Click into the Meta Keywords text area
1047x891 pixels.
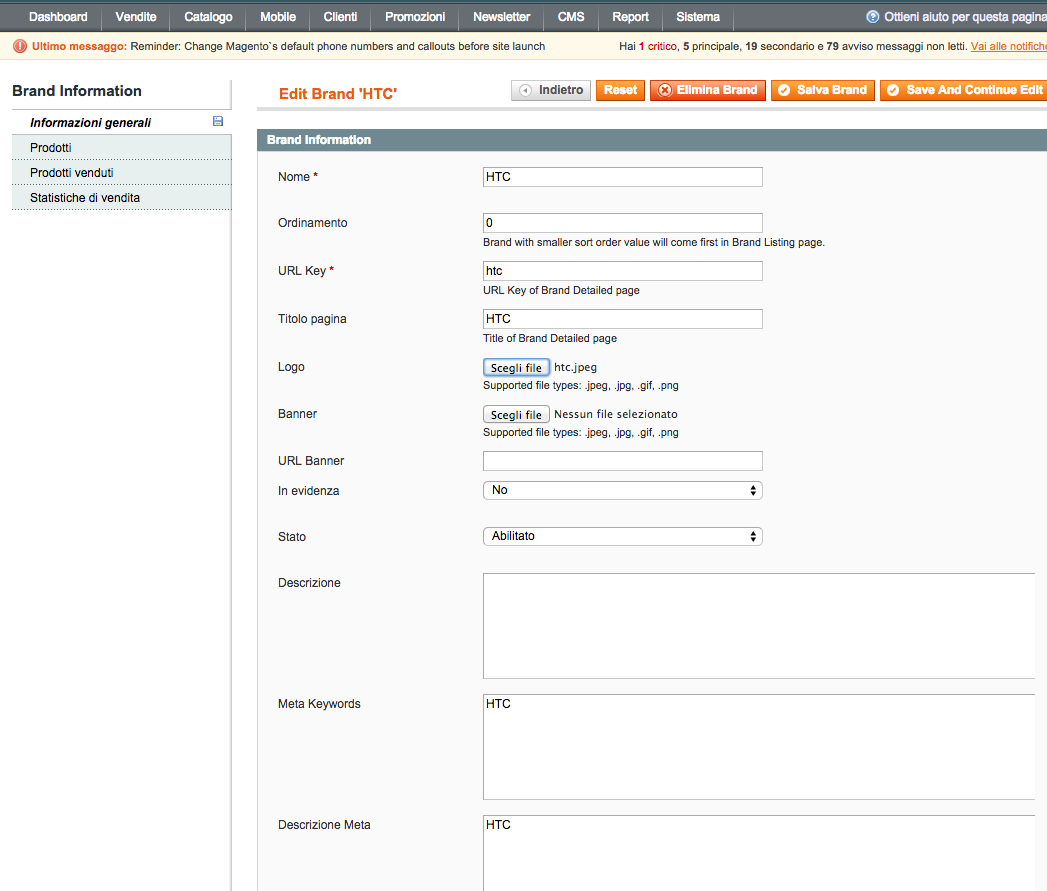[759, 747]
